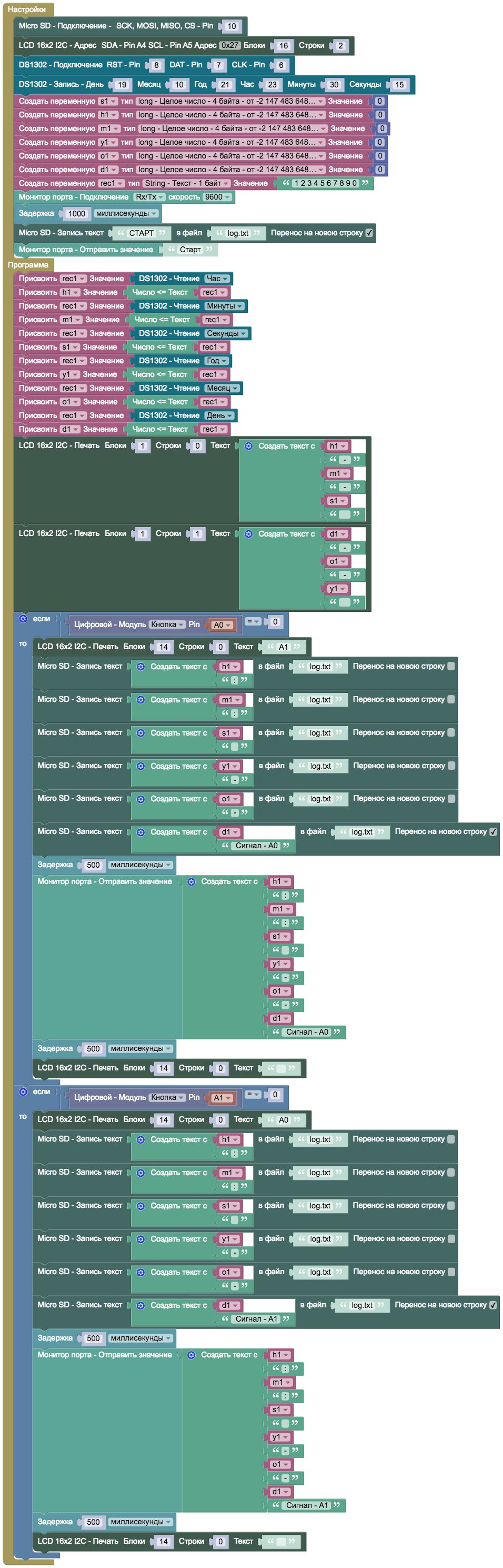Open the 'Час' dropdown in DS1302 read block
The width and height of the screenshot is (503, 1568).
pos(217,279)
